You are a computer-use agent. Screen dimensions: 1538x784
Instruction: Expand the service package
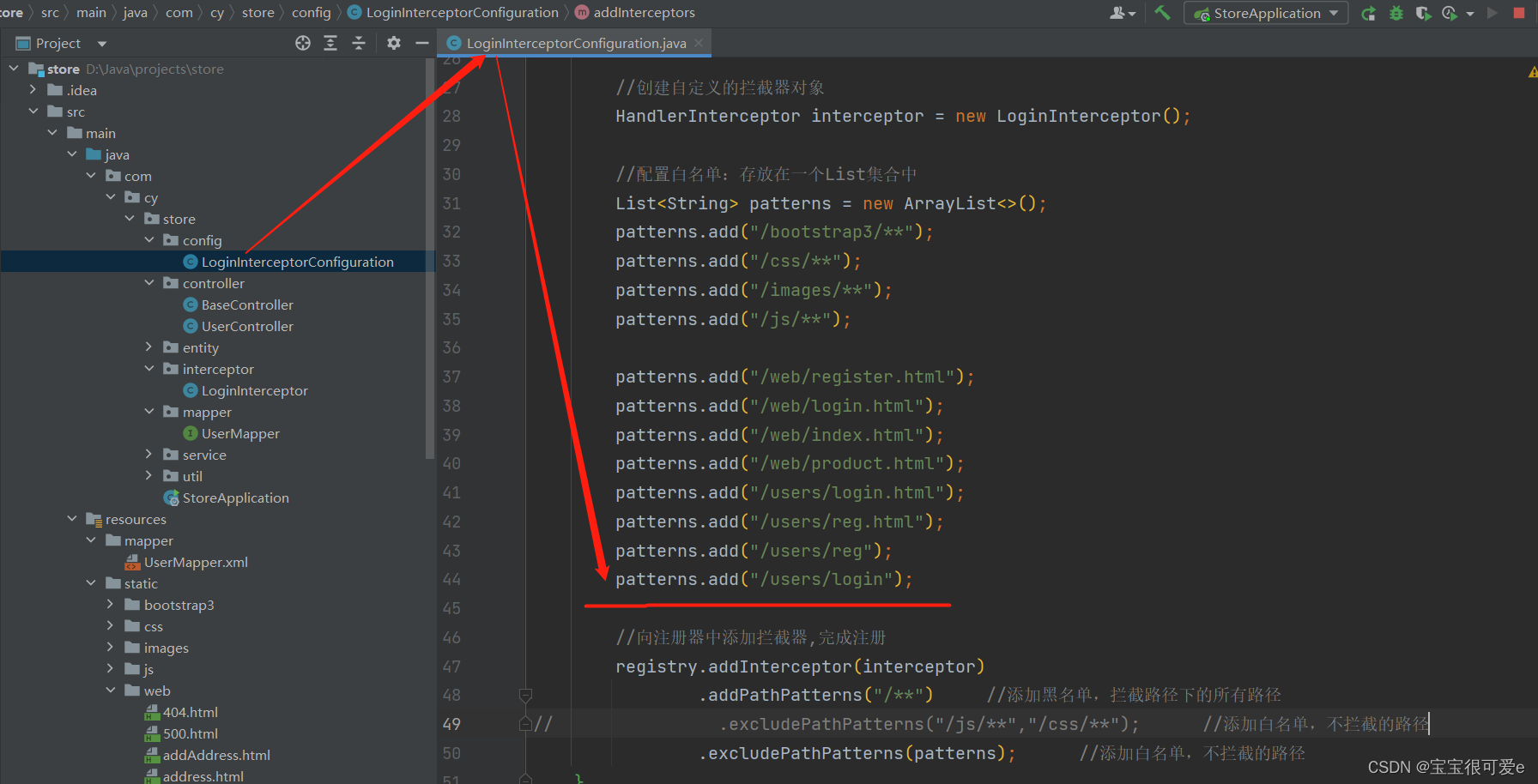point(148,454)
